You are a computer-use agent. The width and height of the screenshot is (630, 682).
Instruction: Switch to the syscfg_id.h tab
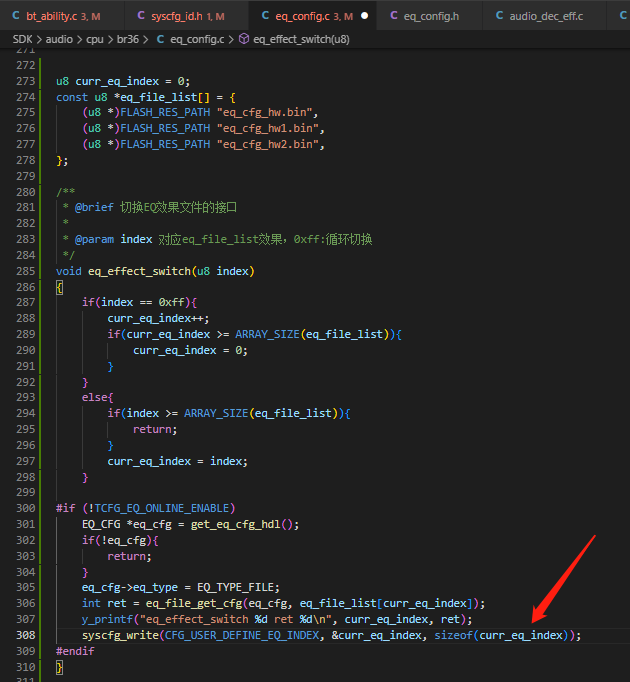pyautogui.click(x=187, y=16)
